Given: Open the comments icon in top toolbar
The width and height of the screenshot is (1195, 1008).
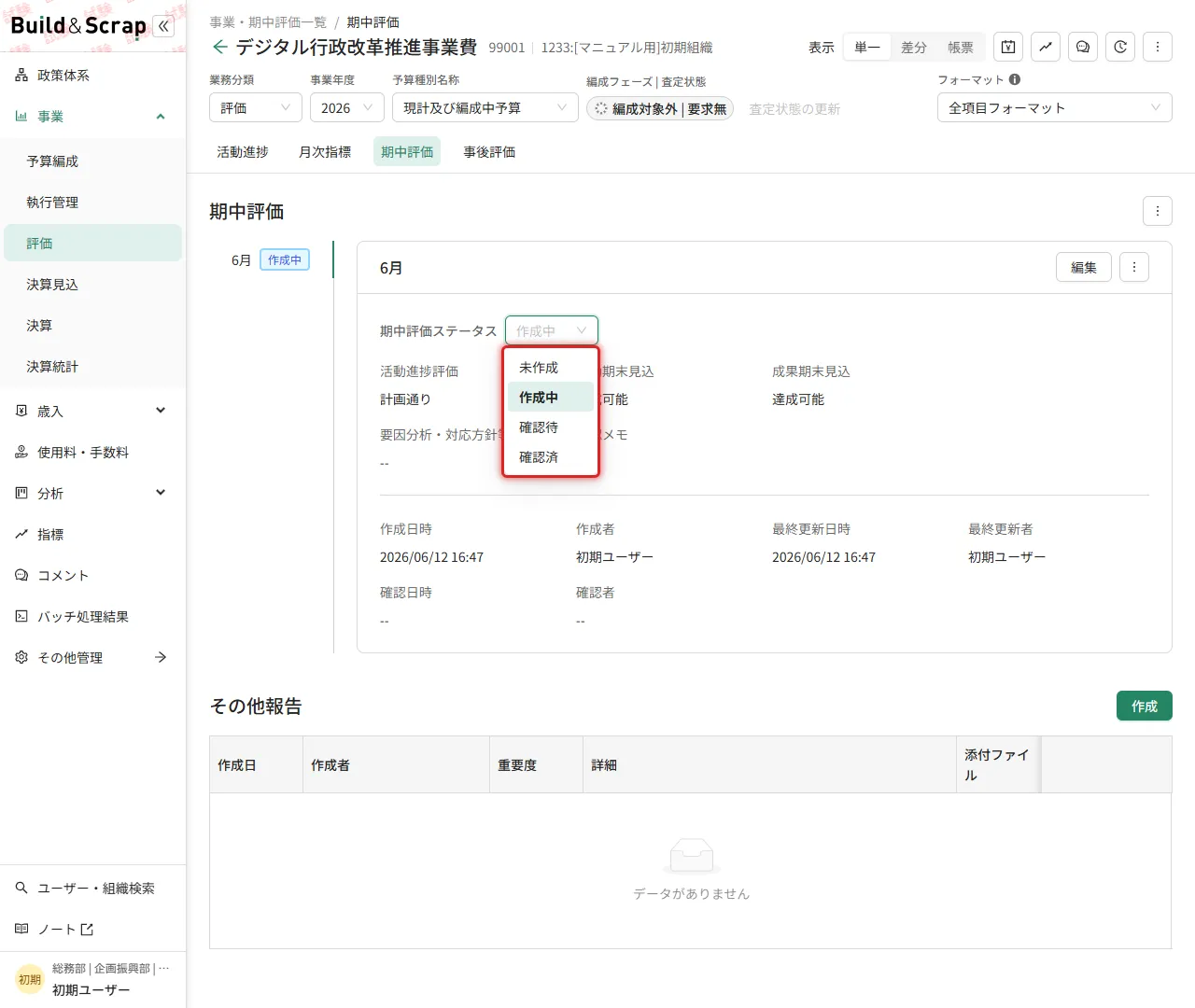Looking at the screenshot, I should 1083,47.
